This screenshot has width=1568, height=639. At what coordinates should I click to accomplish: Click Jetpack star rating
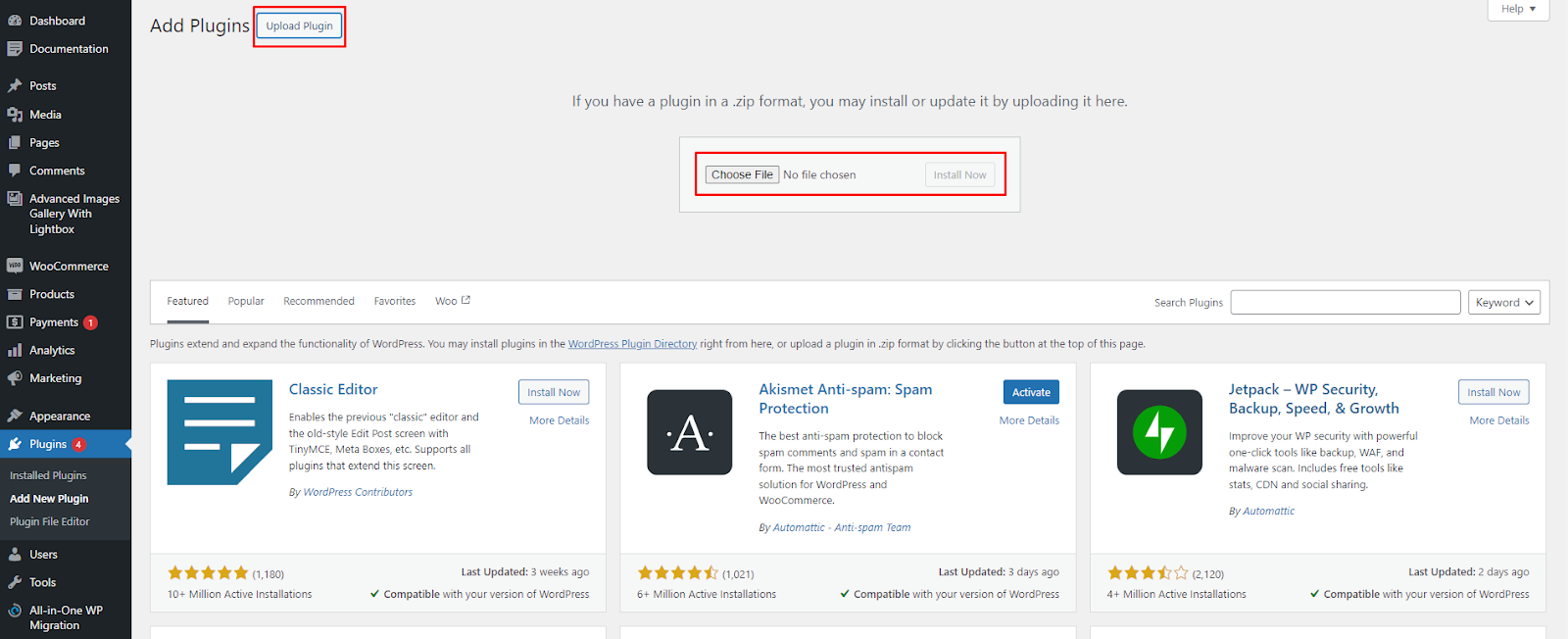click(1148, 573)
